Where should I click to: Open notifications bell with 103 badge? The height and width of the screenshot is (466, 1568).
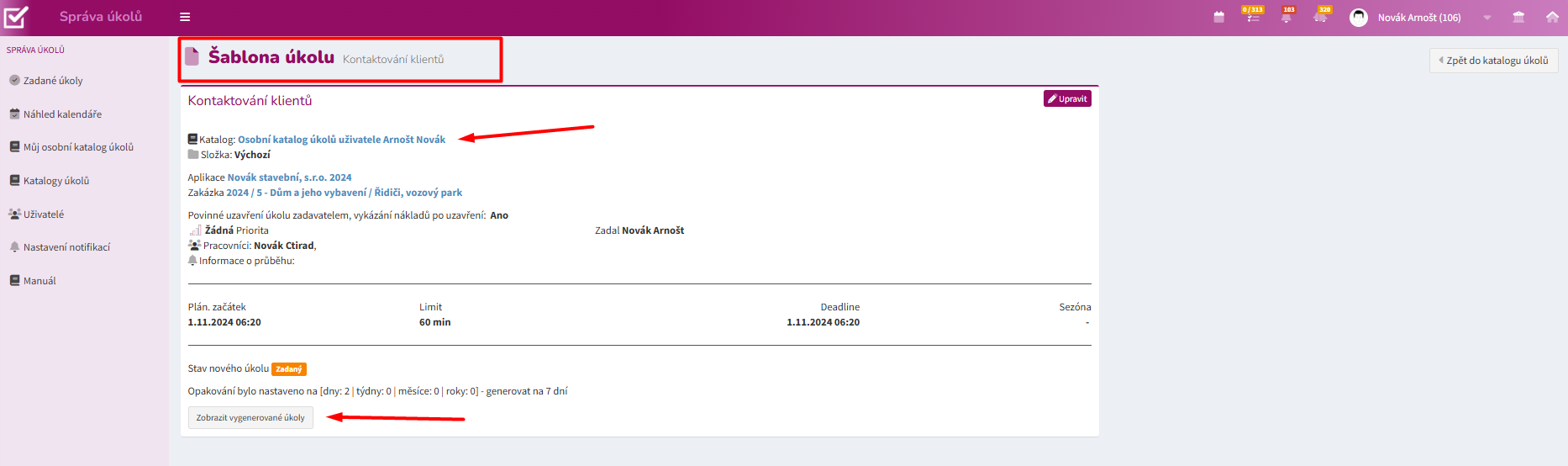(x=1286, y=15)
